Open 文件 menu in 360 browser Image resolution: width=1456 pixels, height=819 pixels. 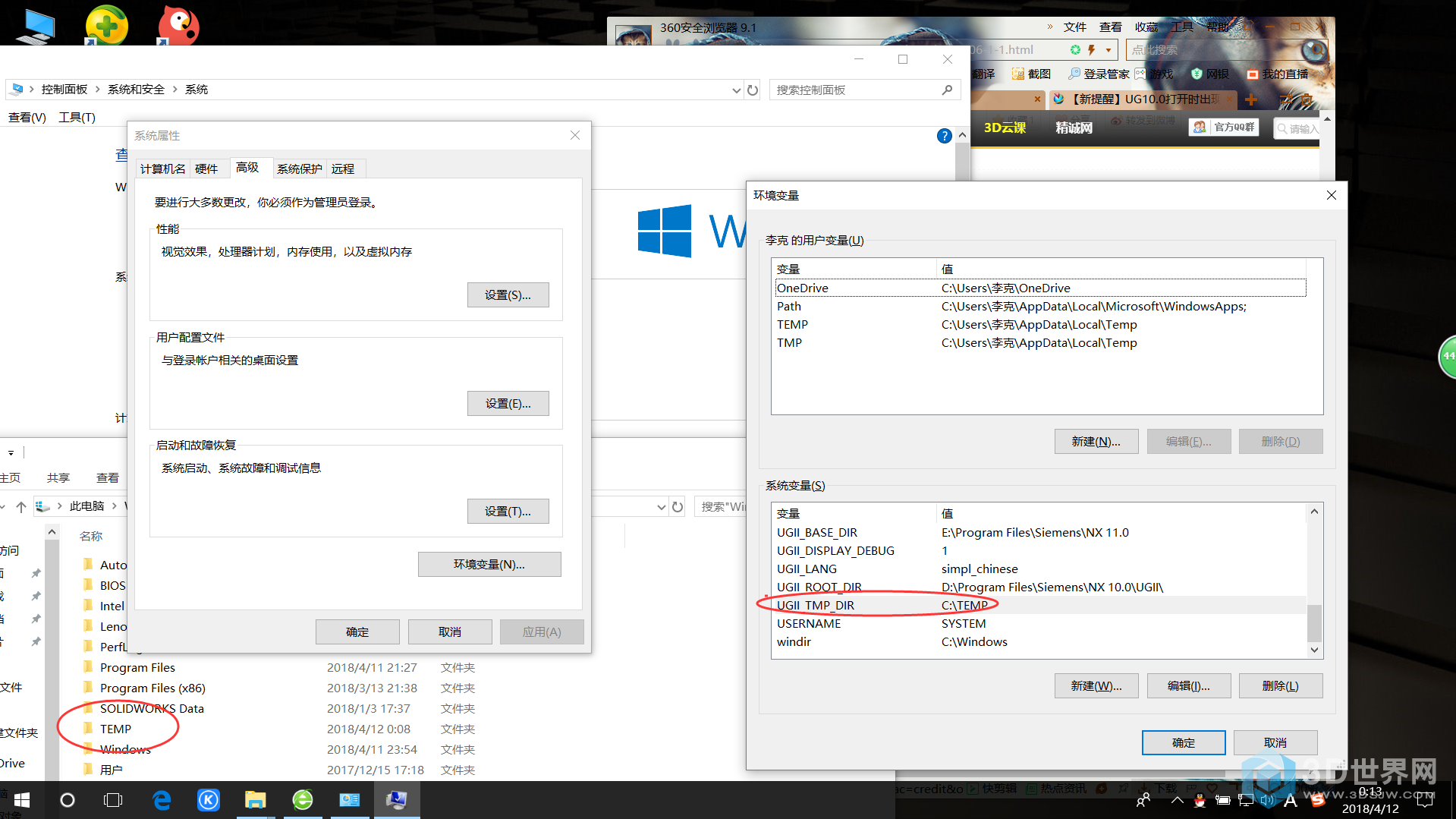1075,27
